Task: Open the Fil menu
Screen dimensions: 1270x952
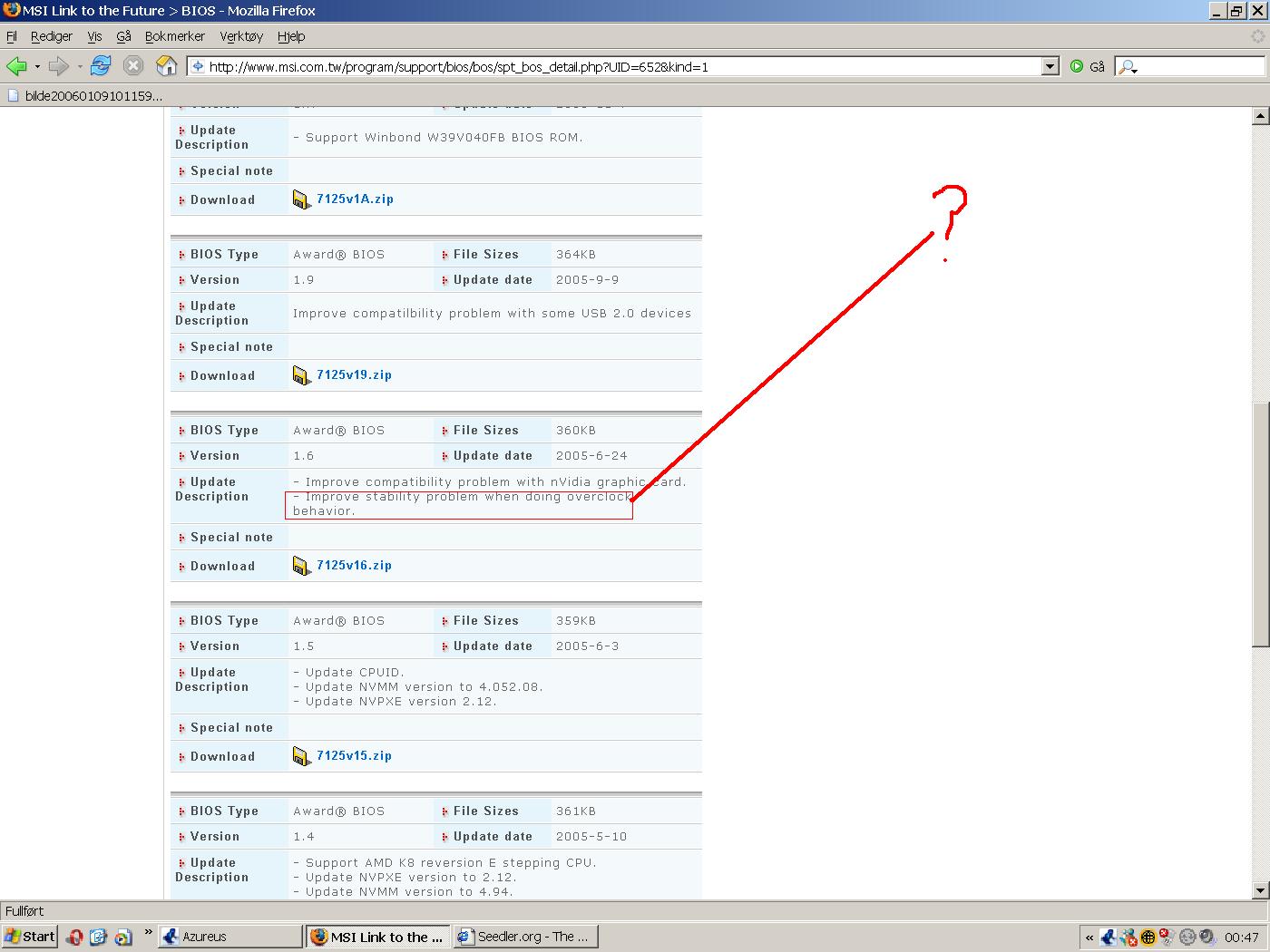Action: pos(11,36)
